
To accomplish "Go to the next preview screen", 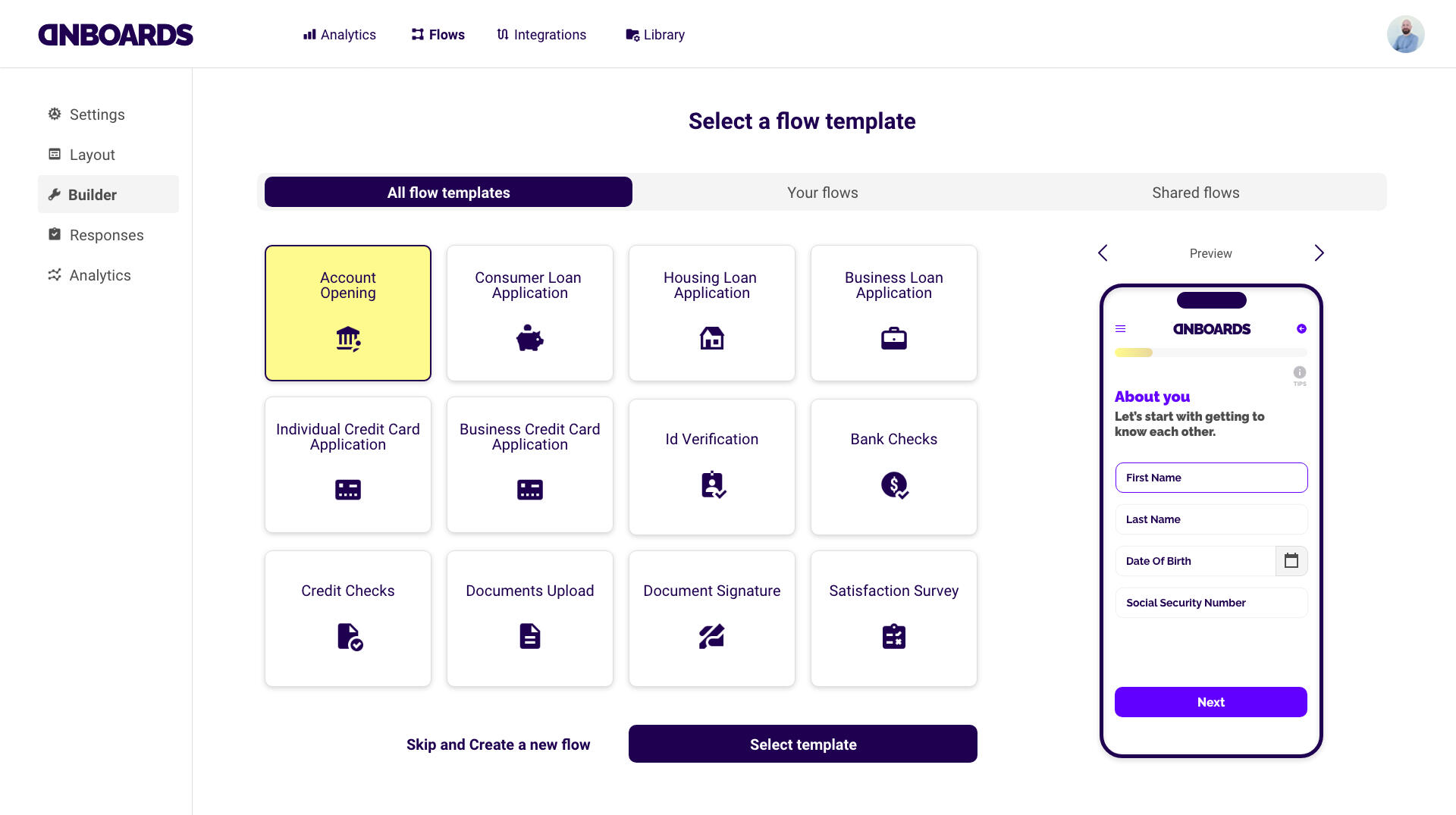I will (x=1319, y=253).
